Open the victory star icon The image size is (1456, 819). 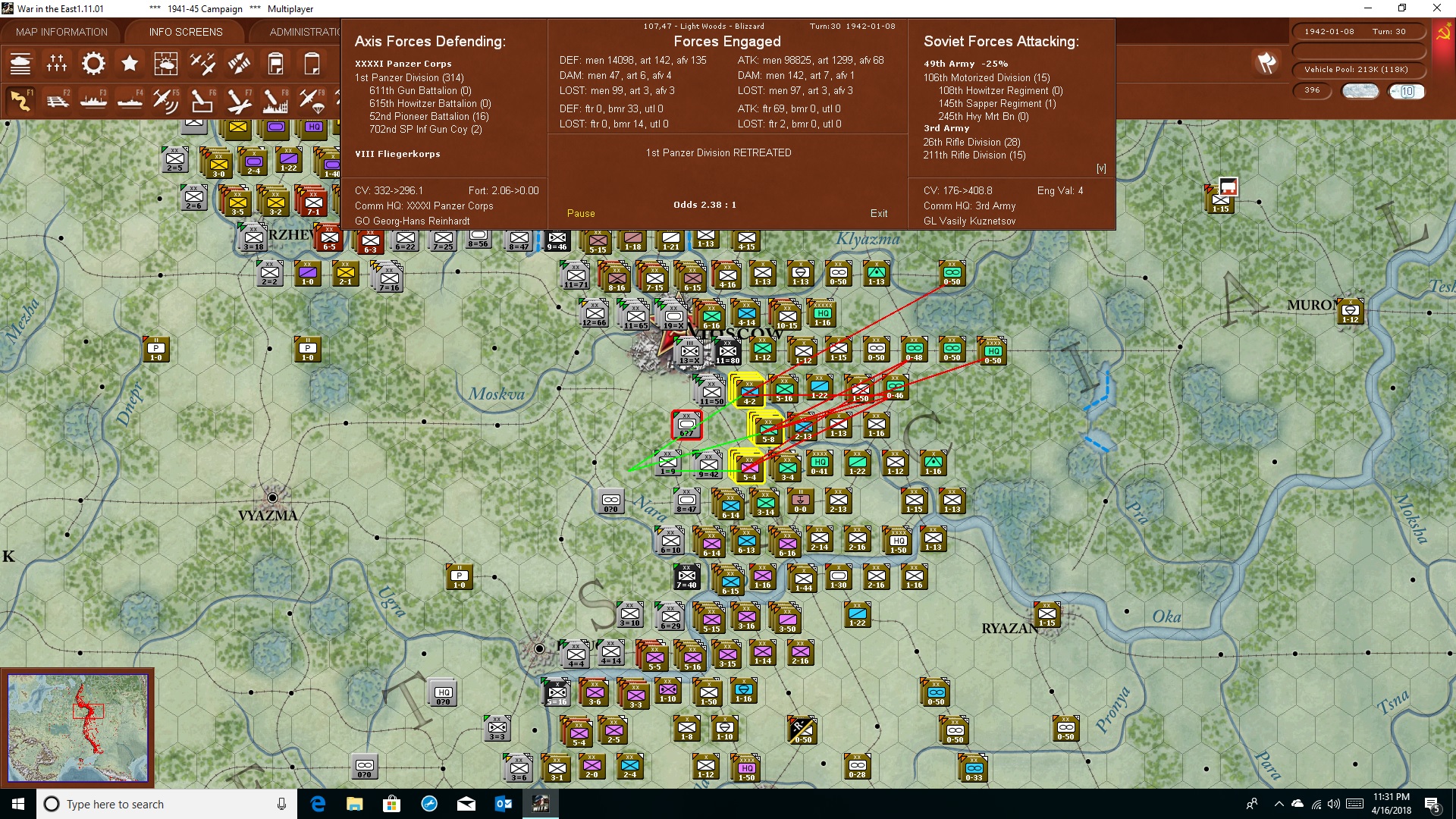130,64
